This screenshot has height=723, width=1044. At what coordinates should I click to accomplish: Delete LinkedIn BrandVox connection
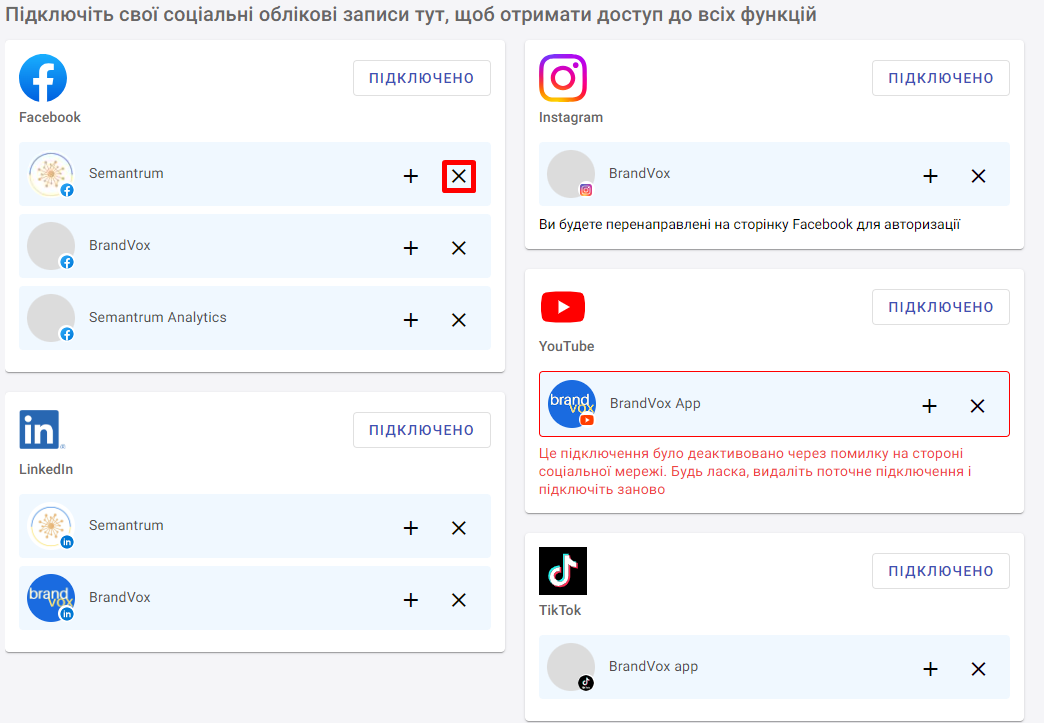(459, 600)
